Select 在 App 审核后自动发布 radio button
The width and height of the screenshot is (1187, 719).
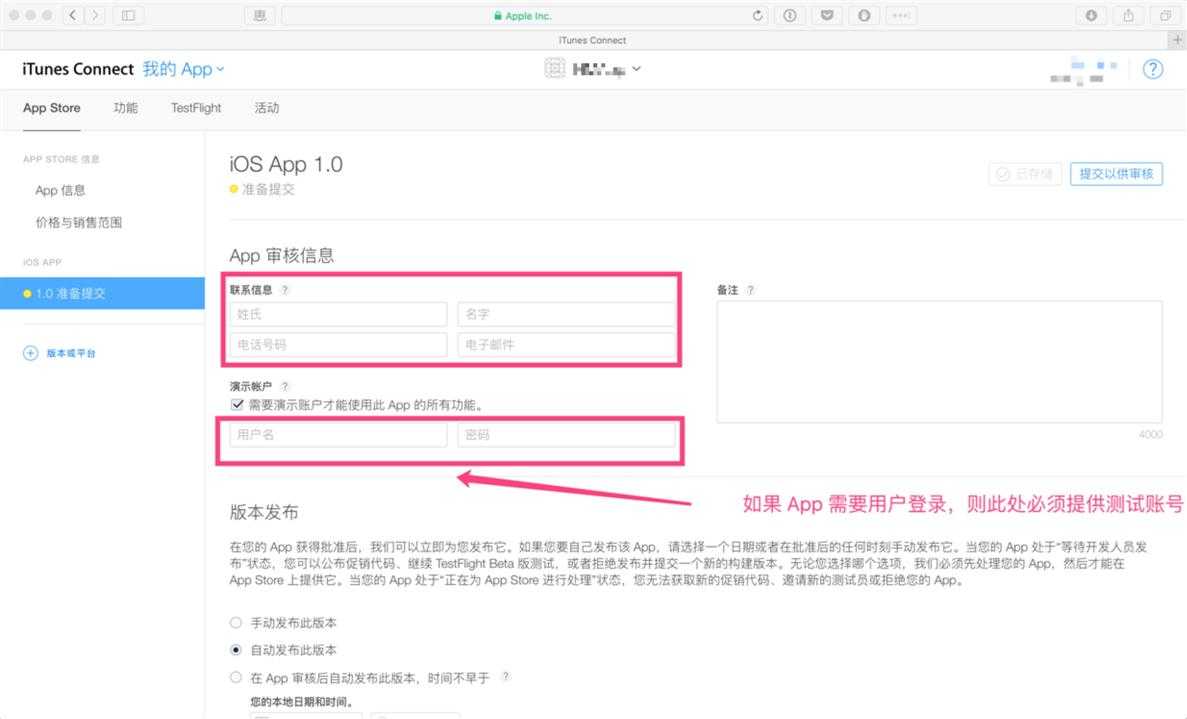(x=235, y=677)
